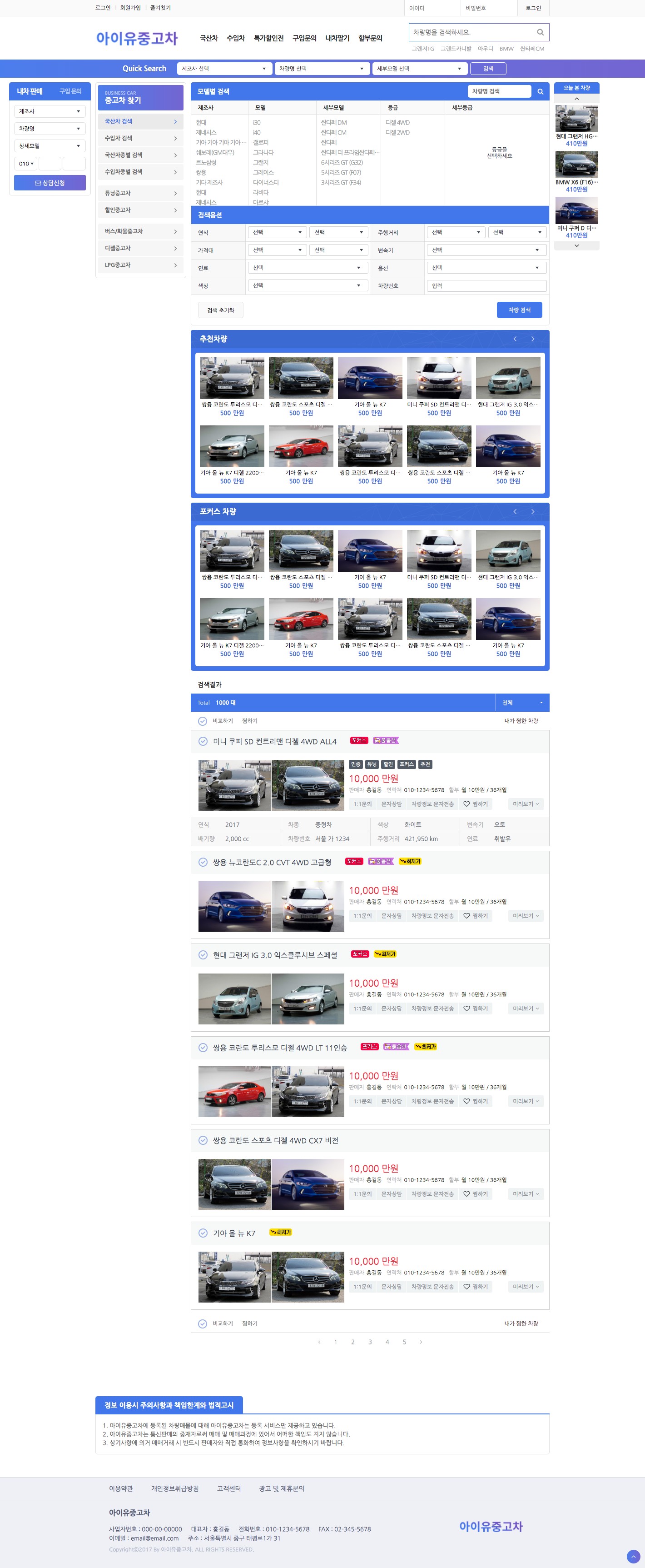Open 전체 sort dropdown in results bar

click(x=522, y=703)
